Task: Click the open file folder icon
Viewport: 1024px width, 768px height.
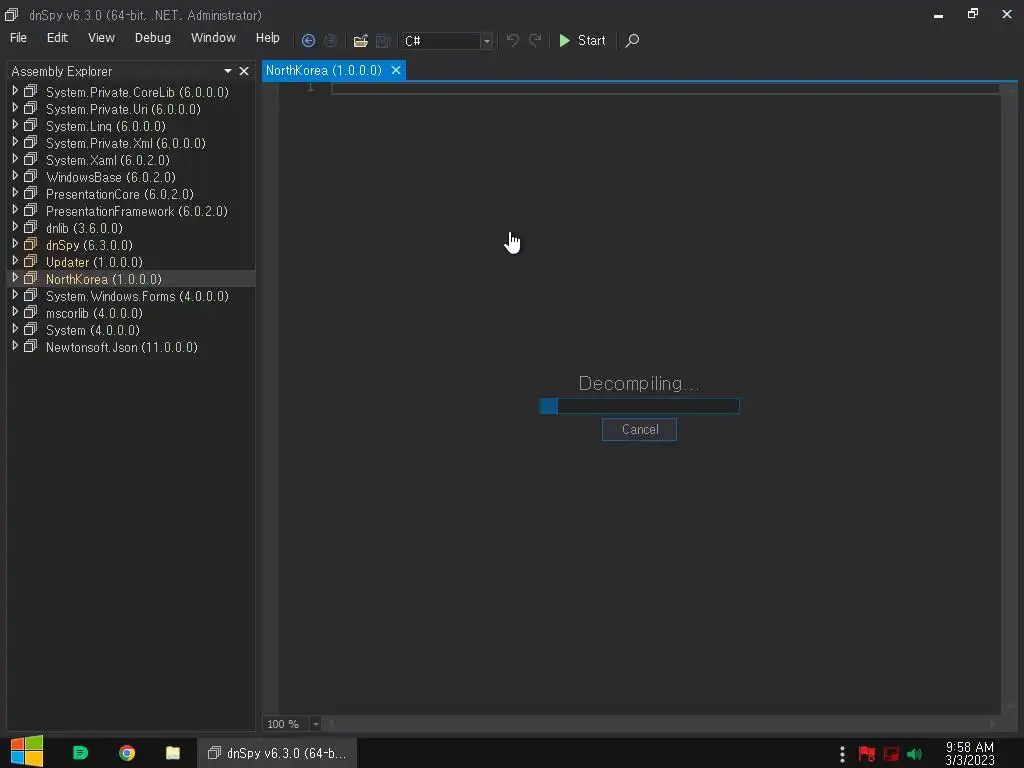Action: [360, 41]
